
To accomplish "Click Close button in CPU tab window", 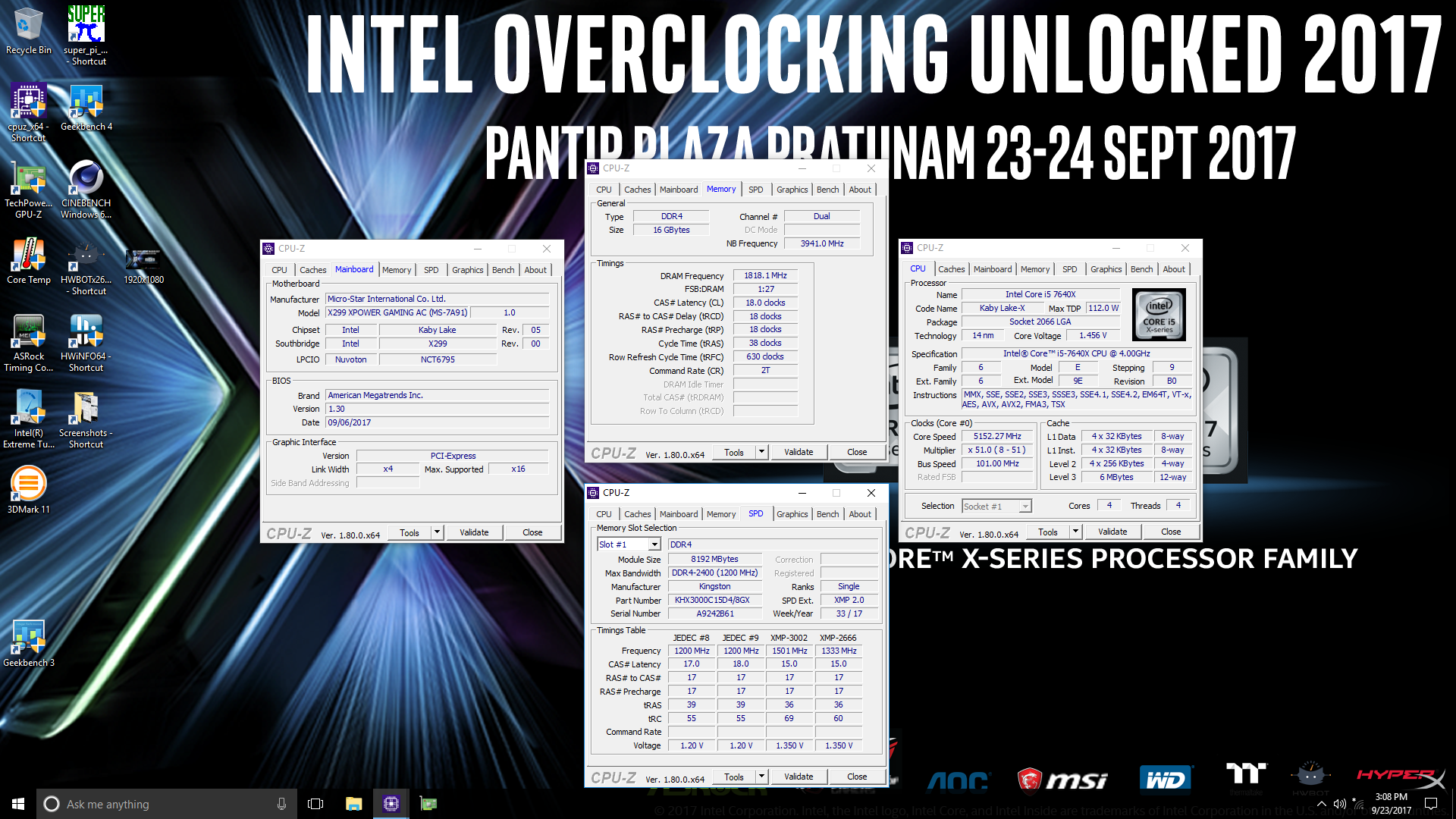I will coord(1171,532).
